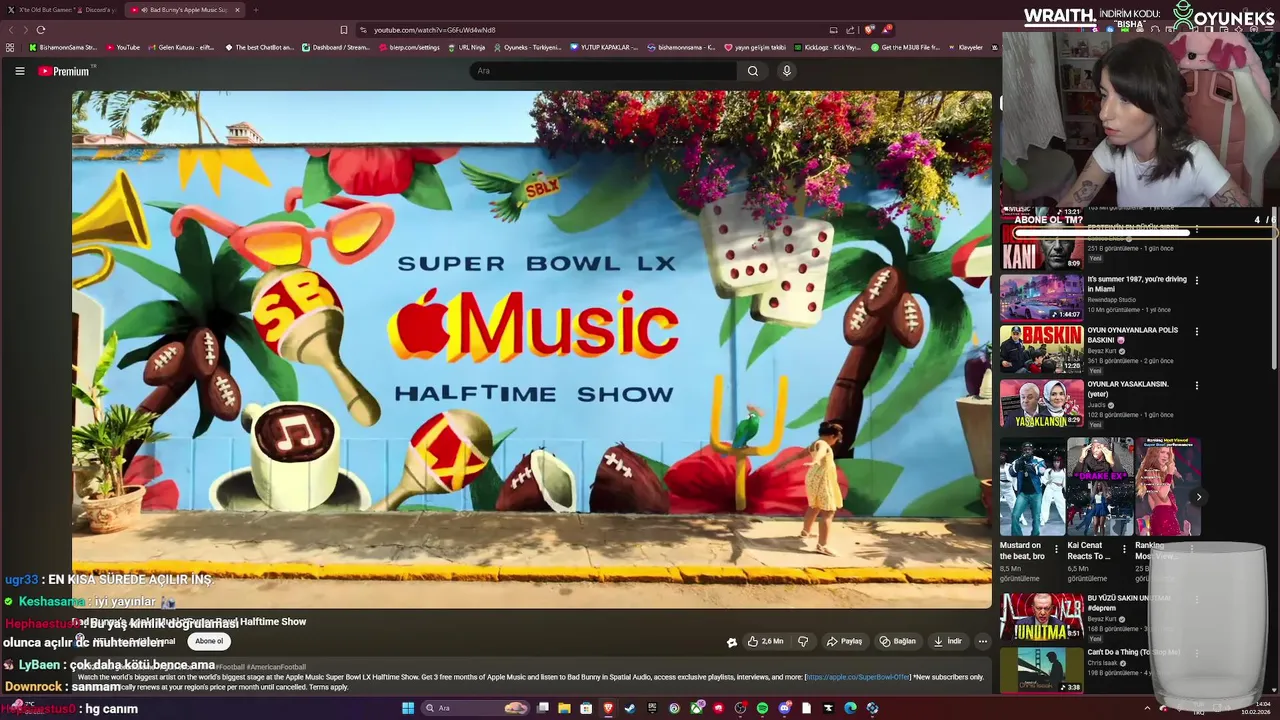Screen dimensions: 1280x720
Task: Open the YASAKLANSIN video thumbnail
Action: (x=1041, y=403)
